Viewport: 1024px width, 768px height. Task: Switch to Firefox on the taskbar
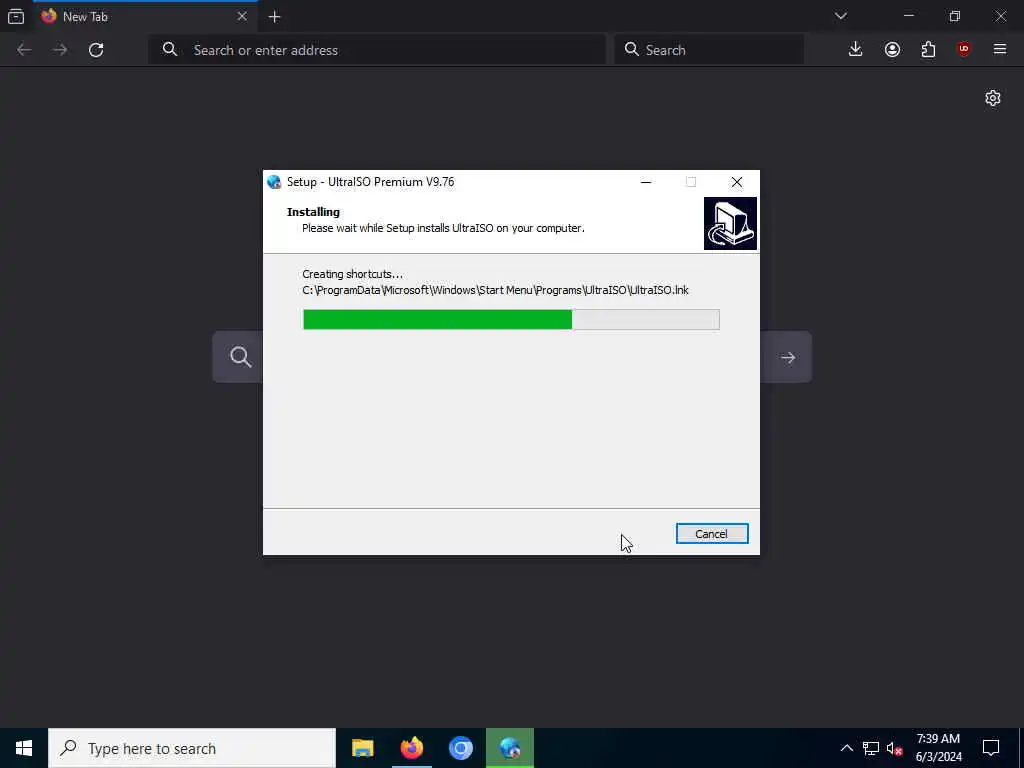(411, 748)
